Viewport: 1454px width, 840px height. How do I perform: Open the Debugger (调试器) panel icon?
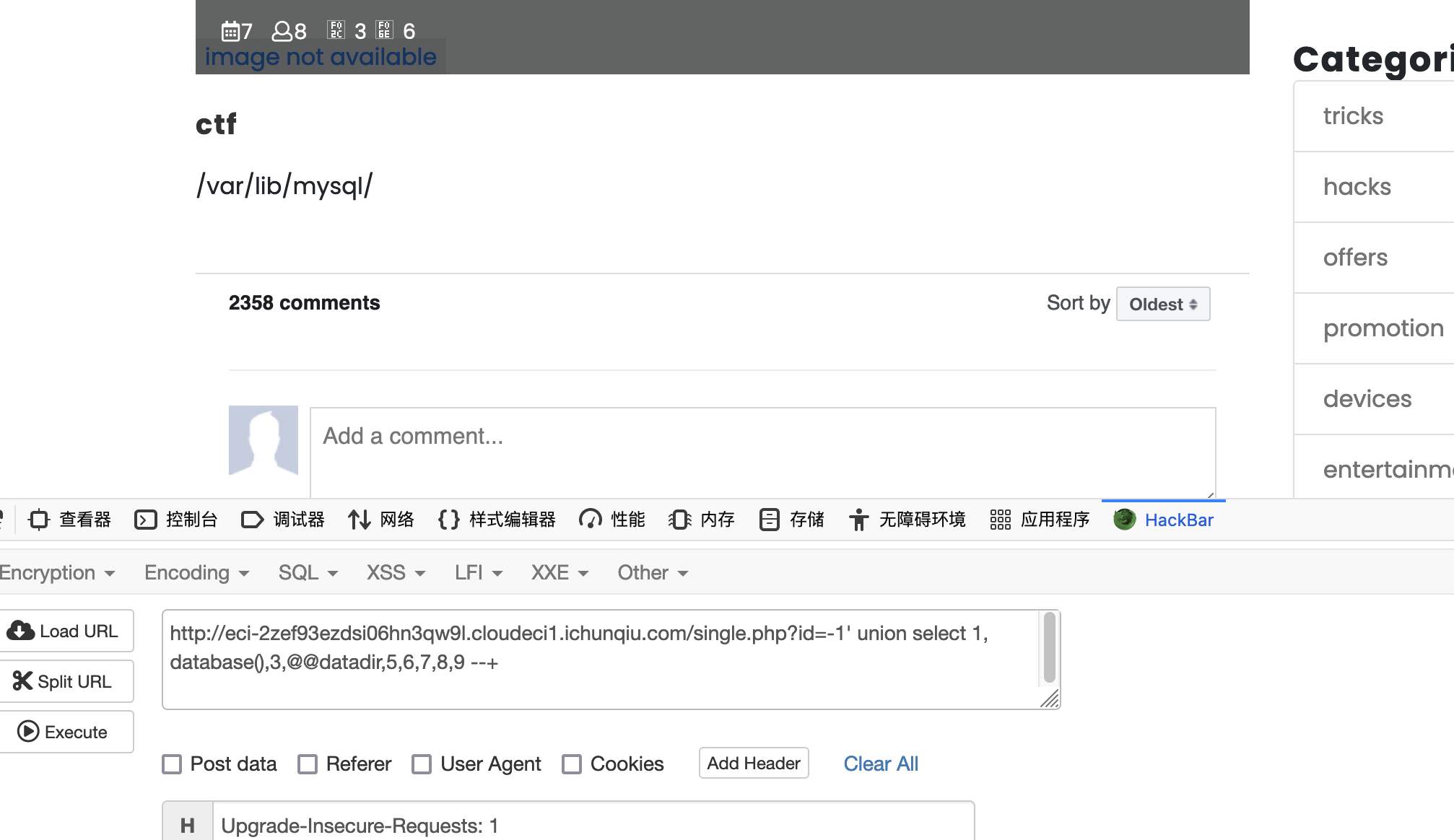coord(252,520)
